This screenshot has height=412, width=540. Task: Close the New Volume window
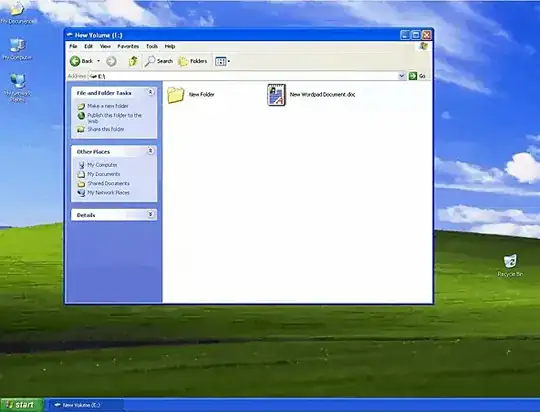click(427, 35)
